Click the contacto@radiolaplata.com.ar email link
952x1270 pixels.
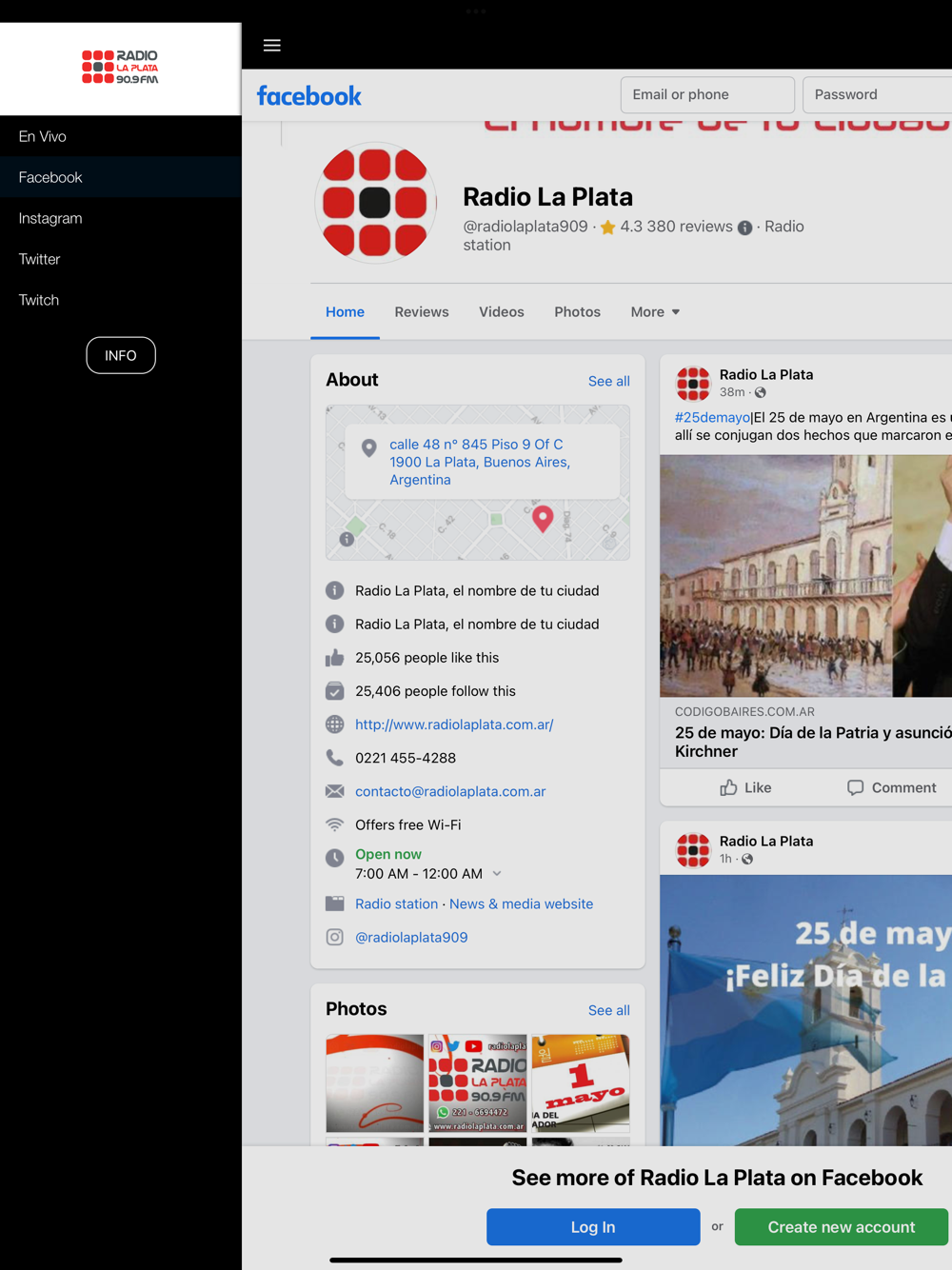click(x=450, y=791)
